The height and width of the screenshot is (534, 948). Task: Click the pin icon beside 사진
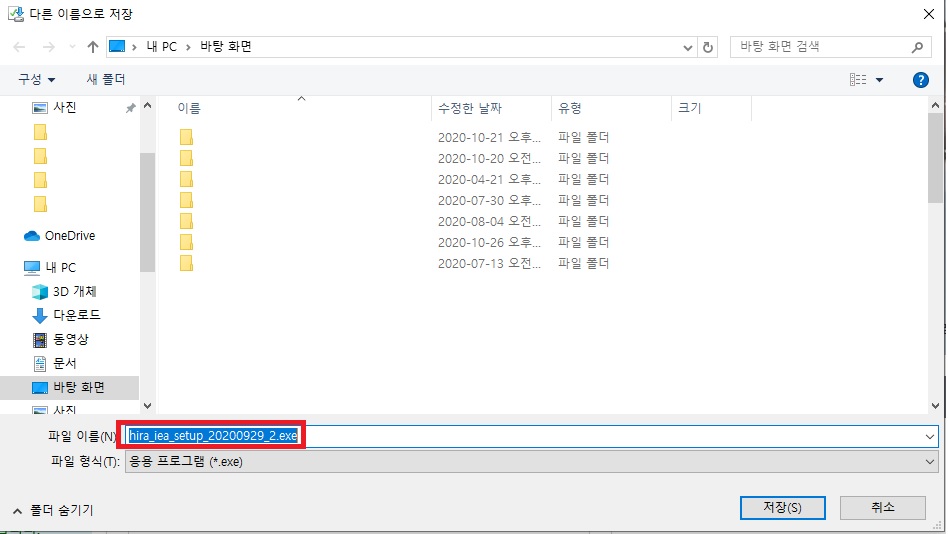(x=130, y=108)
